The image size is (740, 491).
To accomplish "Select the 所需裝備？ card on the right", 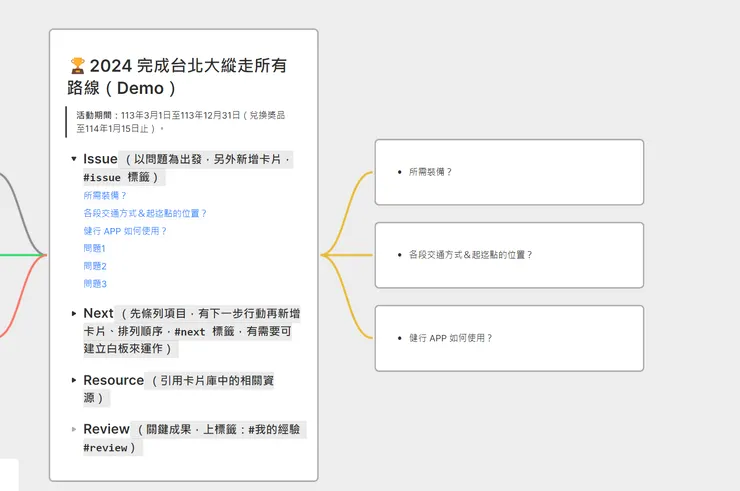I will coord(509,172).
